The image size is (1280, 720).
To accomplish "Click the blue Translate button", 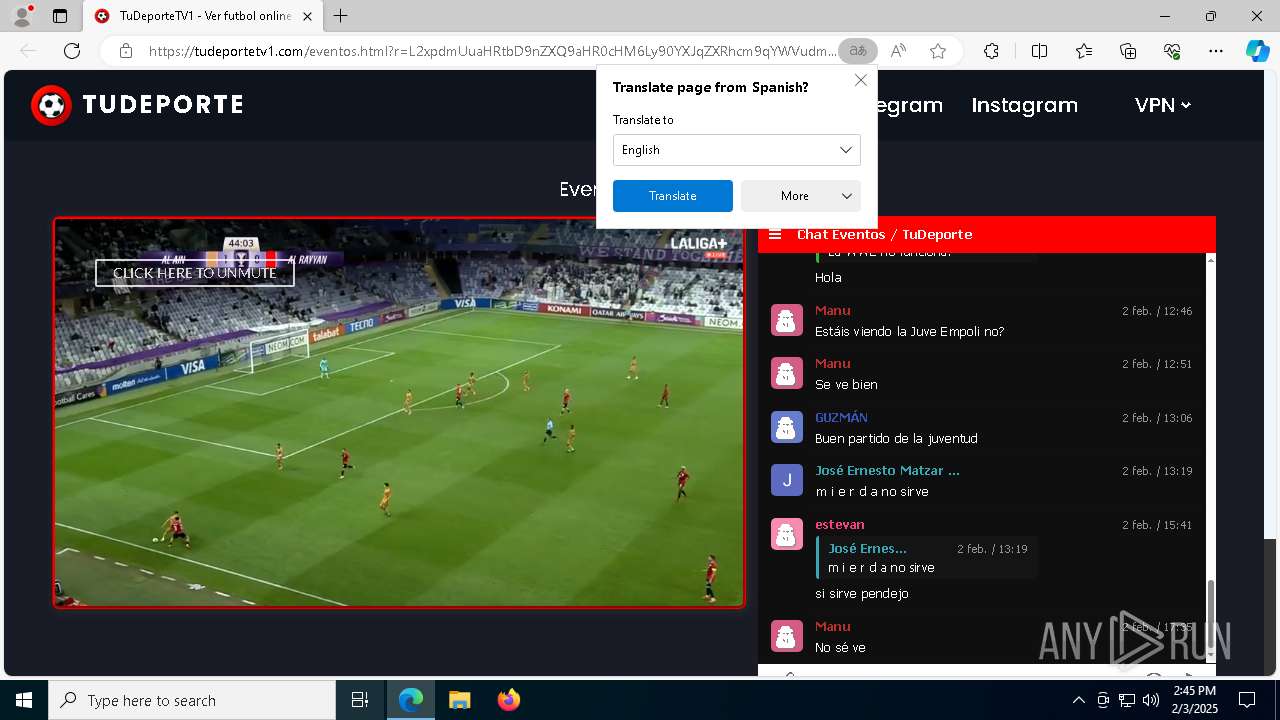I will 672,196.
